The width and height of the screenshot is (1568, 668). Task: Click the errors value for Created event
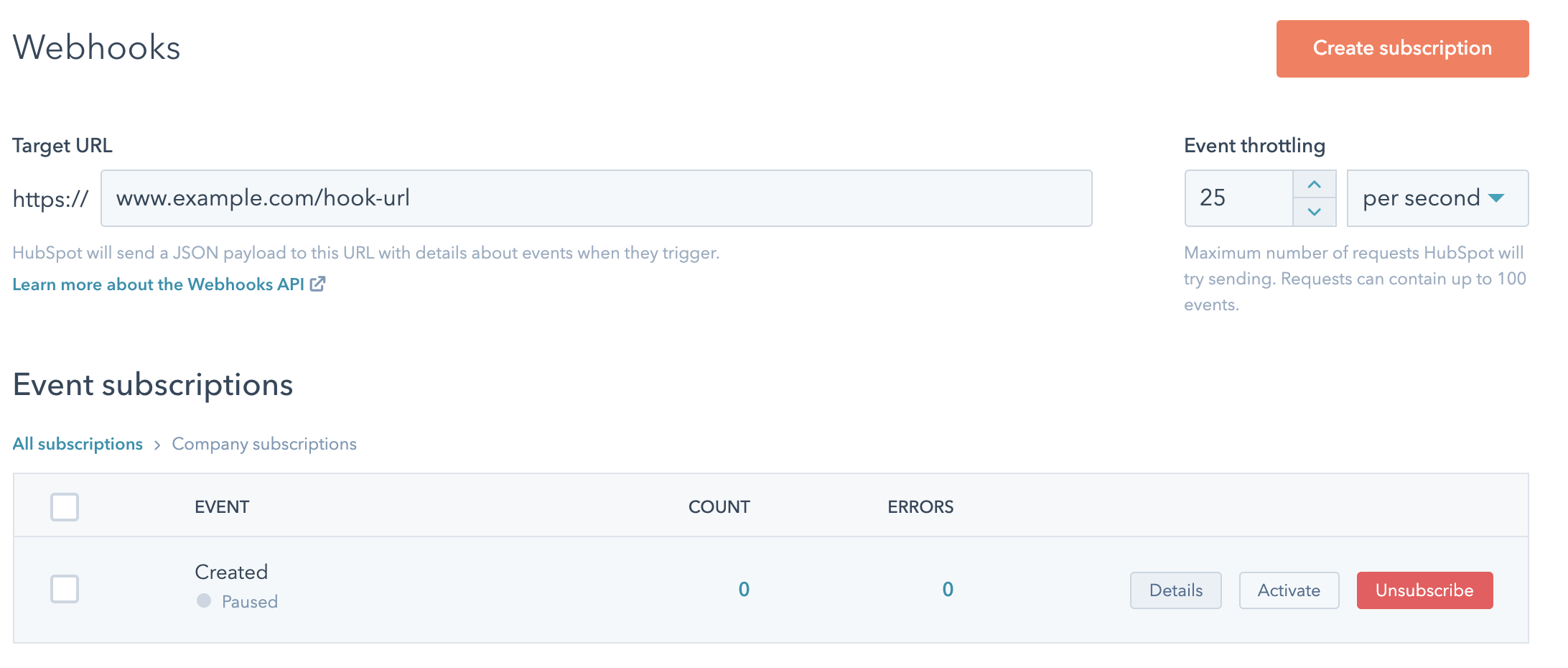tap(948, 590)
